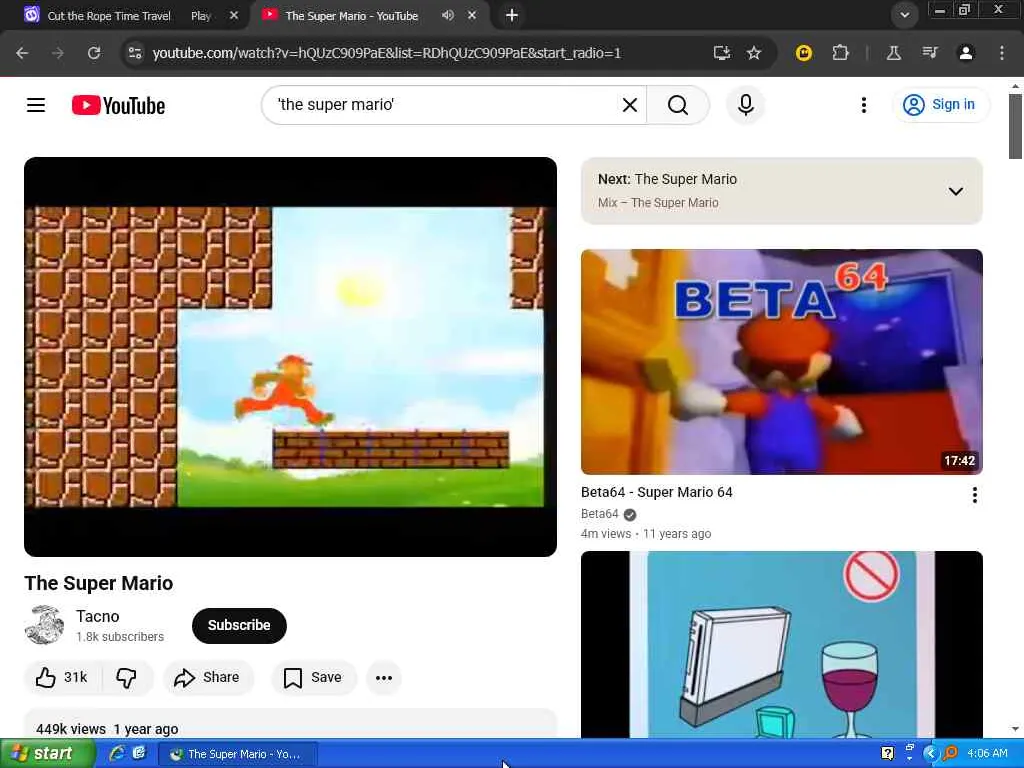Go back in browser history
Viewport: 1024px width, 768px height.
(22, 53)
